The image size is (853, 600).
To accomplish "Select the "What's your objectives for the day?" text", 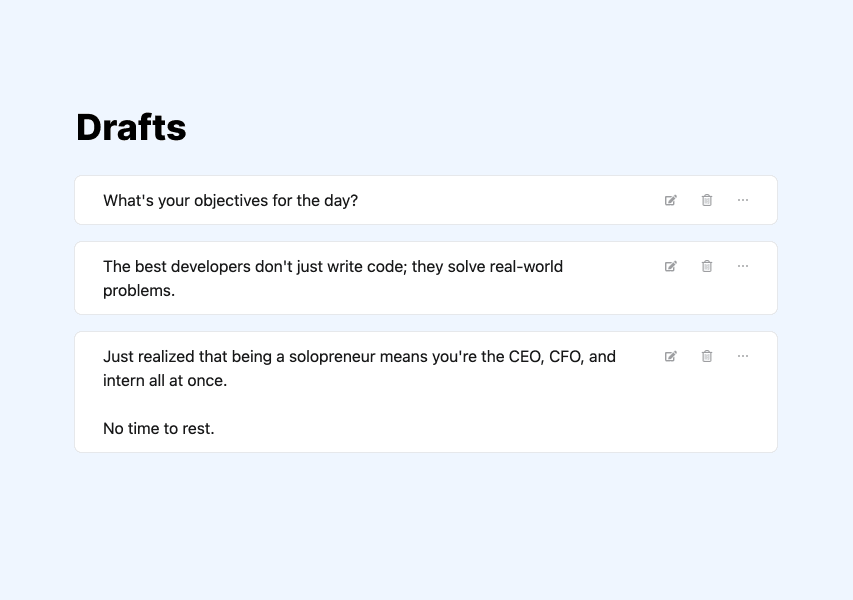I will point(230,200).
